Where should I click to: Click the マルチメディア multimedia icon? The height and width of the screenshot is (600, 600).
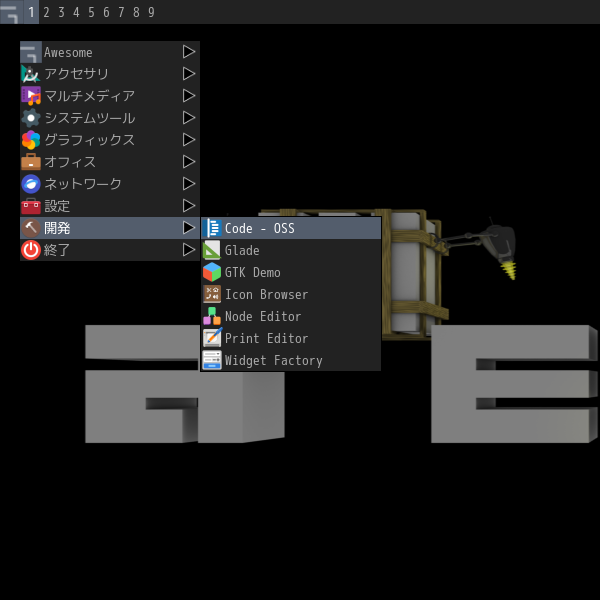pos(31,96)
